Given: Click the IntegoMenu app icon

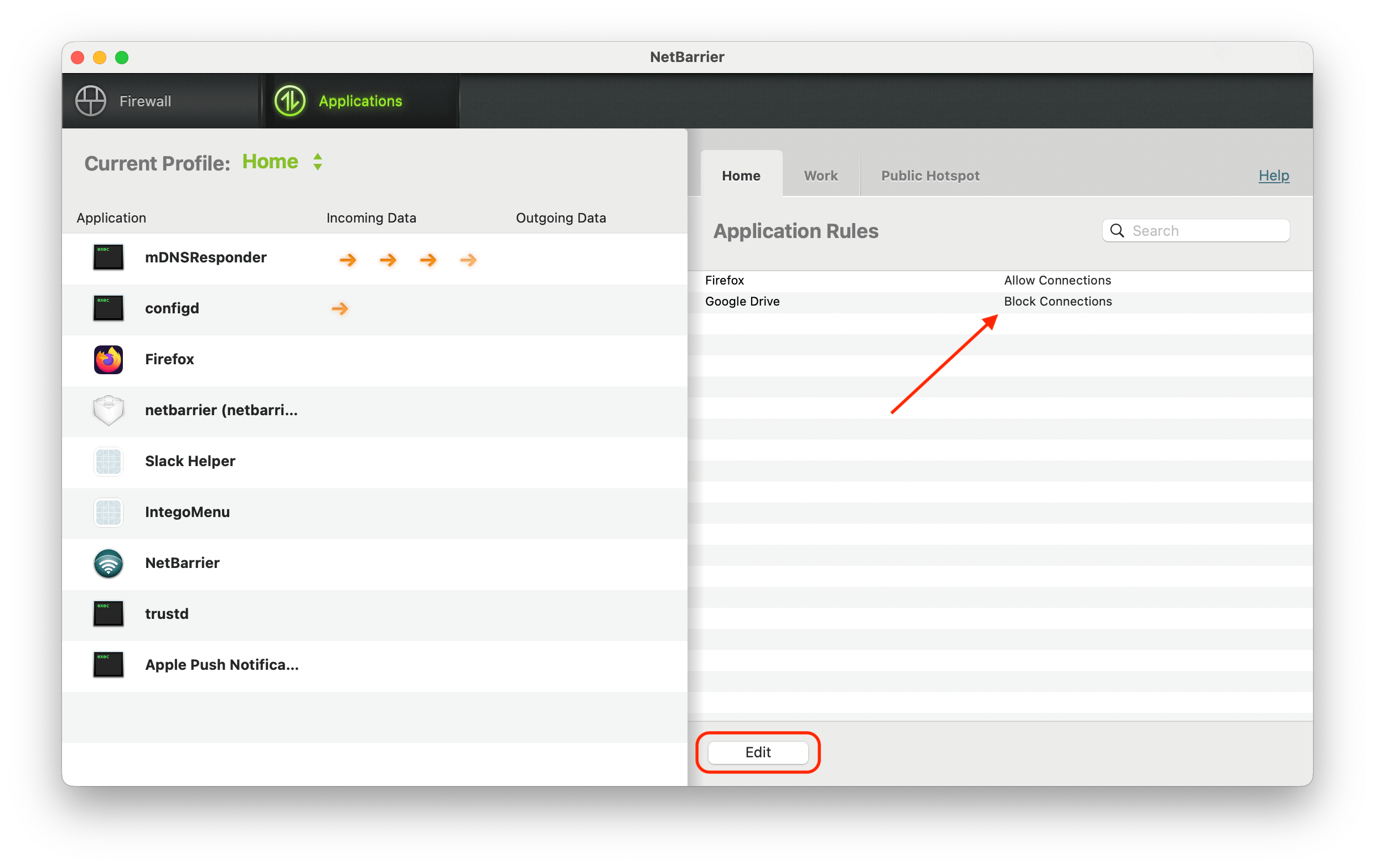Looking at the screenshot, I should pos(108,512).
